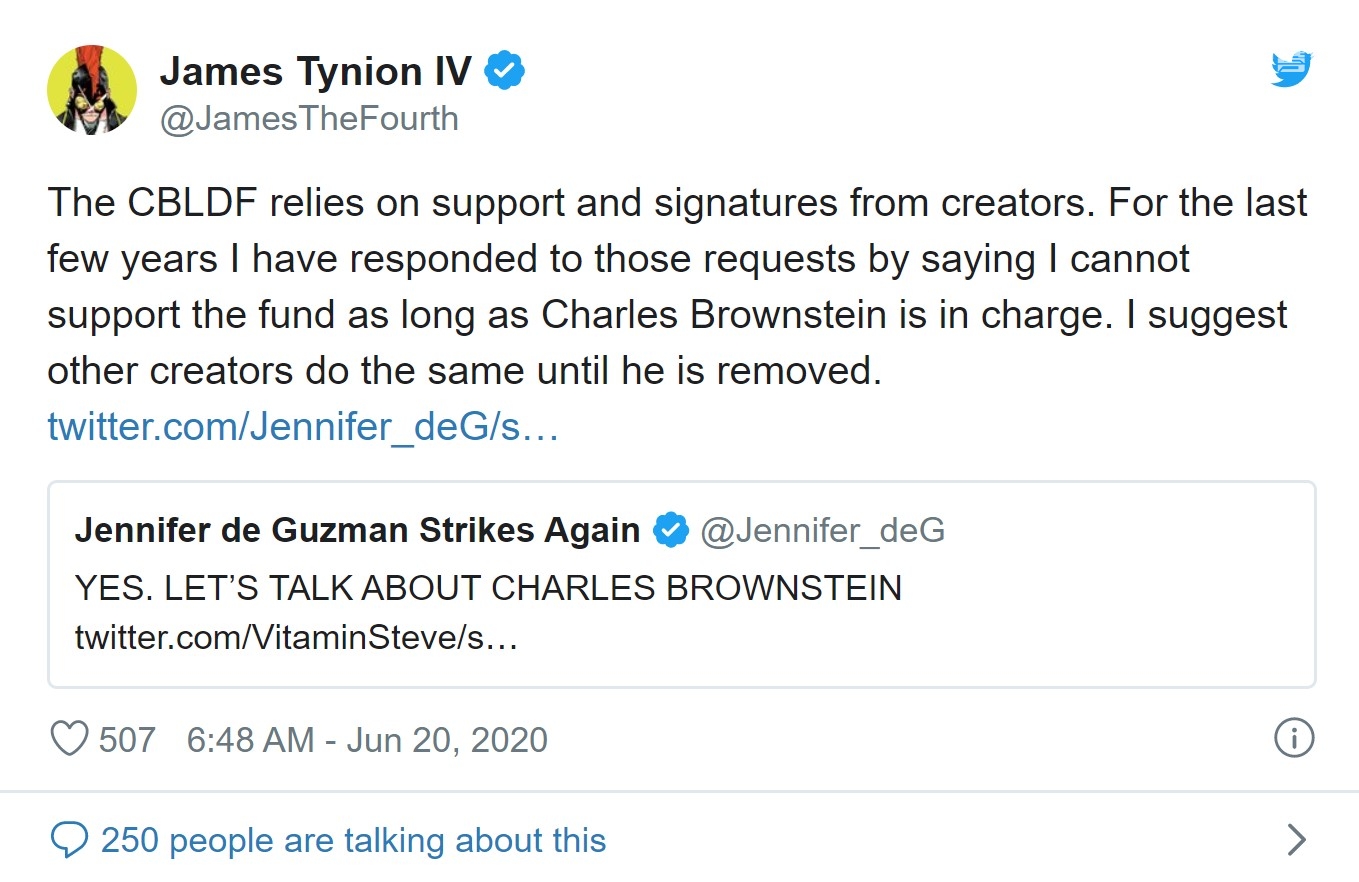
Task: Expand conversation with the right chevron arrow
Action: pos(1296,839)
